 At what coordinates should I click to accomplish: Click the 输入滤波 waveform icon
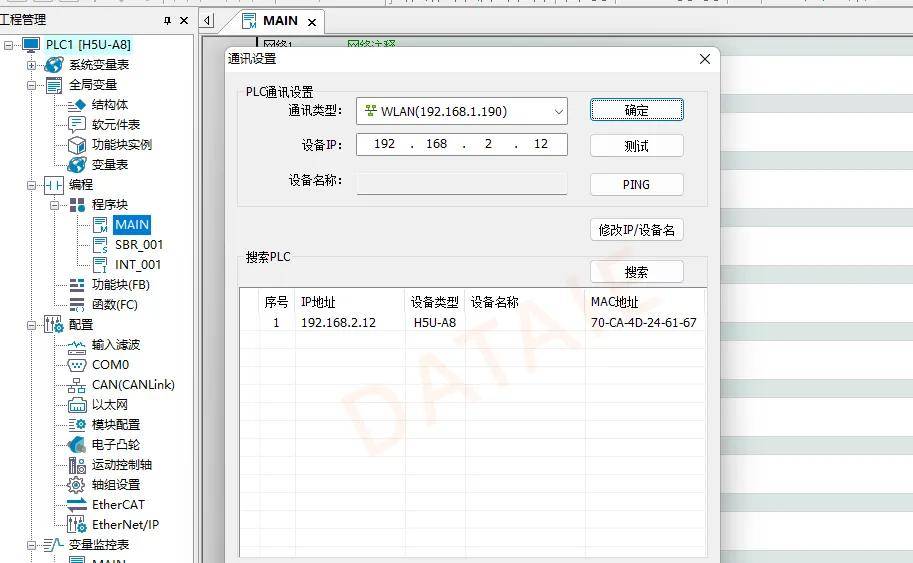click(77, 345)
